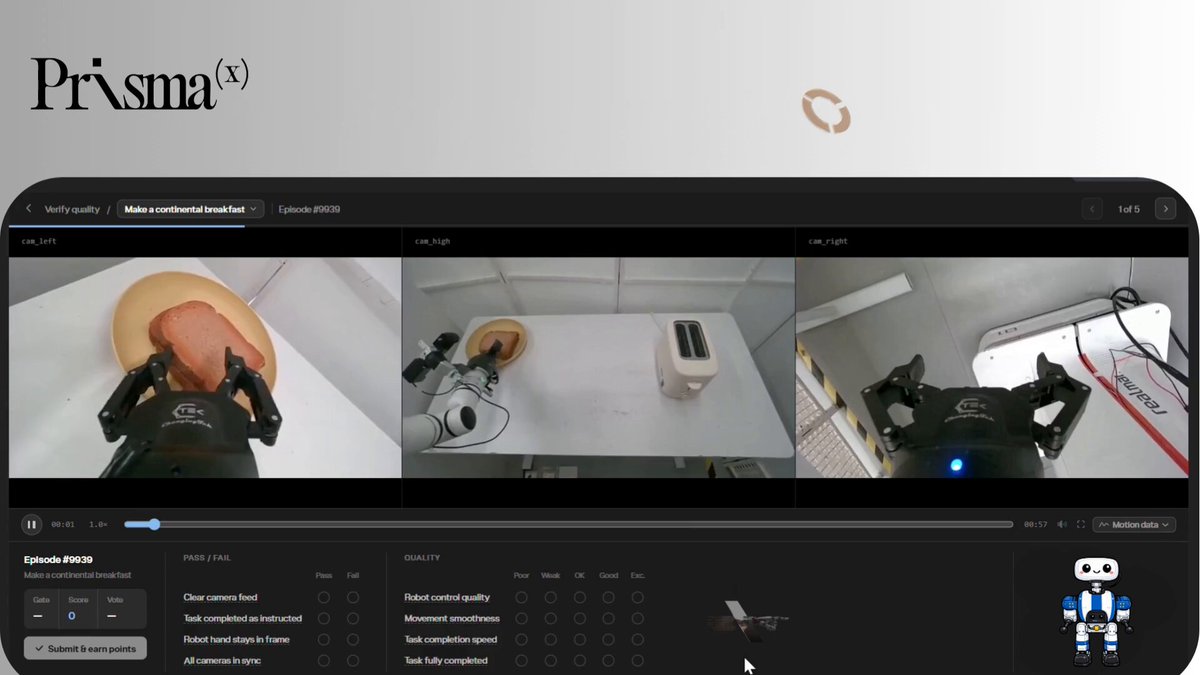The width and height of the screenshot is (1200, 675).
Task: Mark Task completed as instructed as Pass
Action: [x=323, y=618]
